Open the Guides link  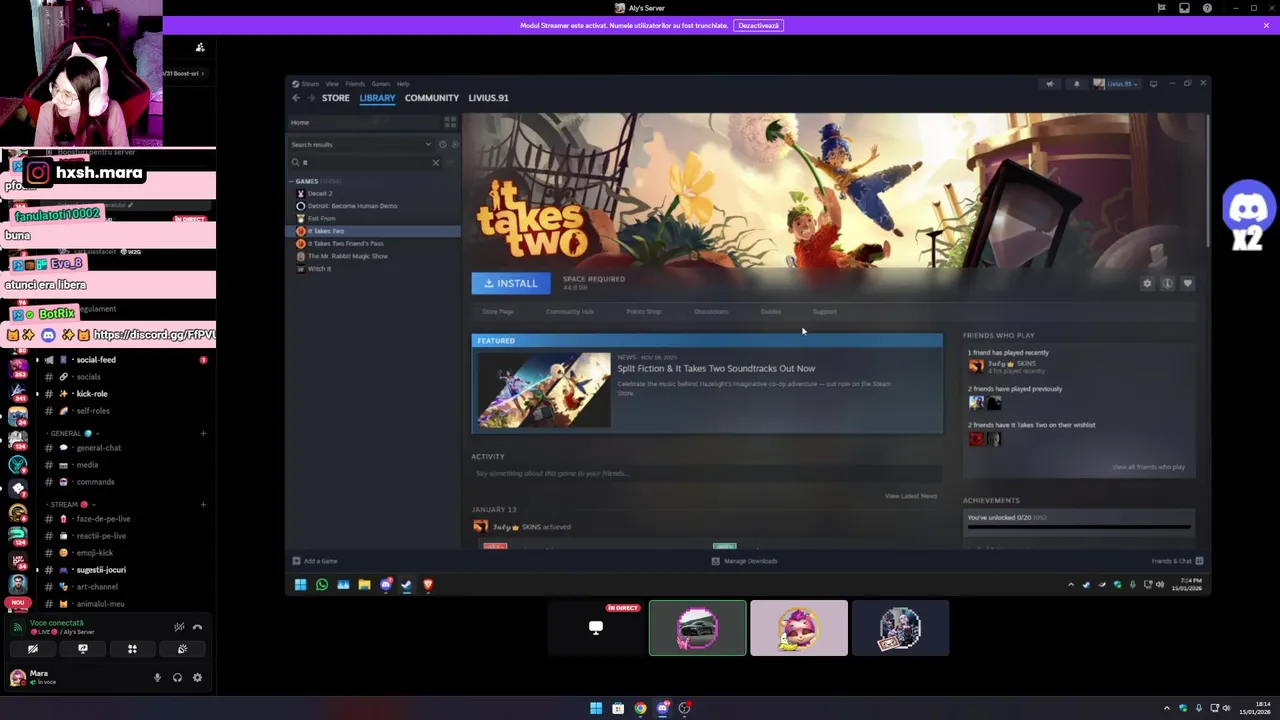coord(770,311)
